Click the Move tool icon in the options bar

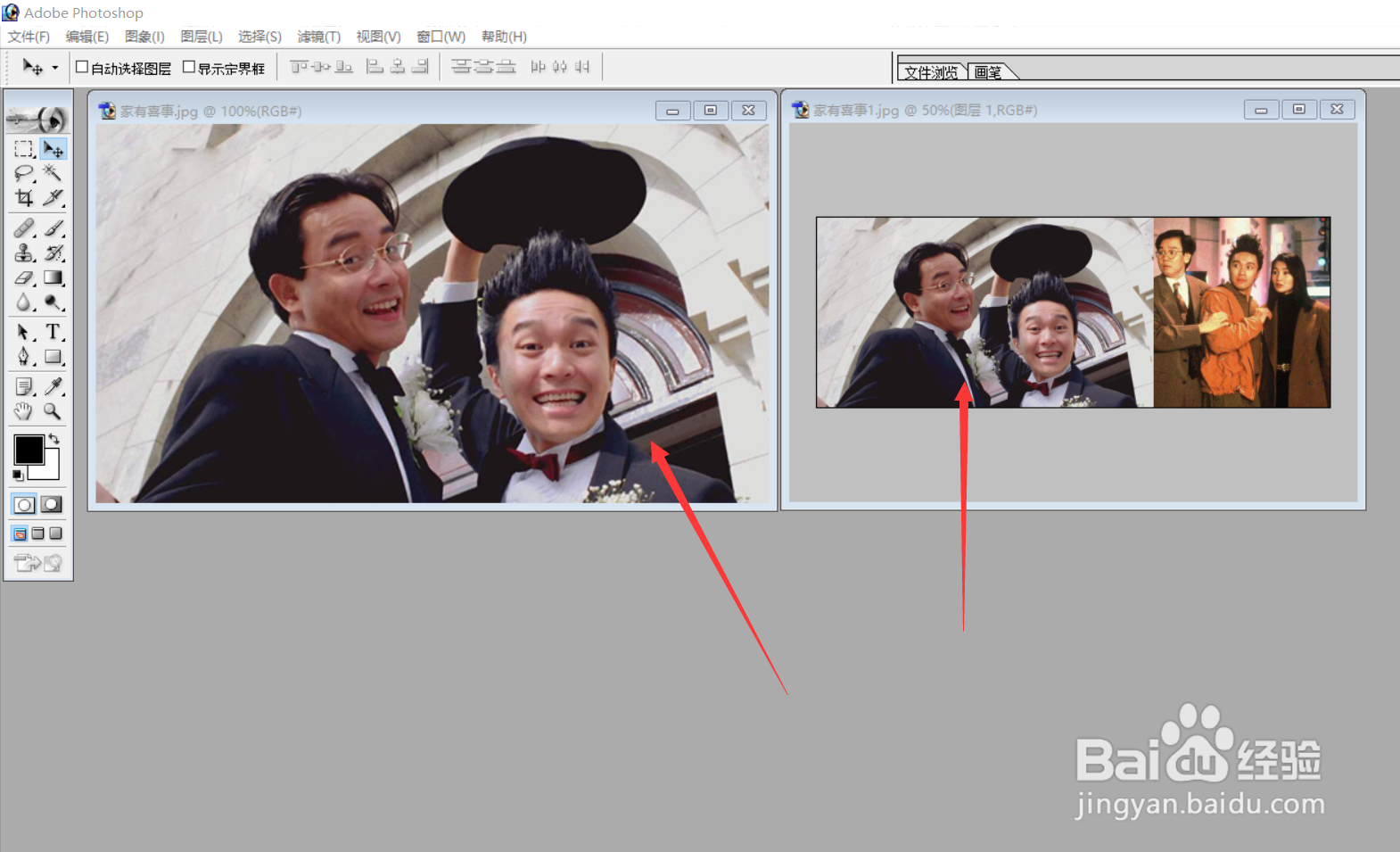pos(32,68)
